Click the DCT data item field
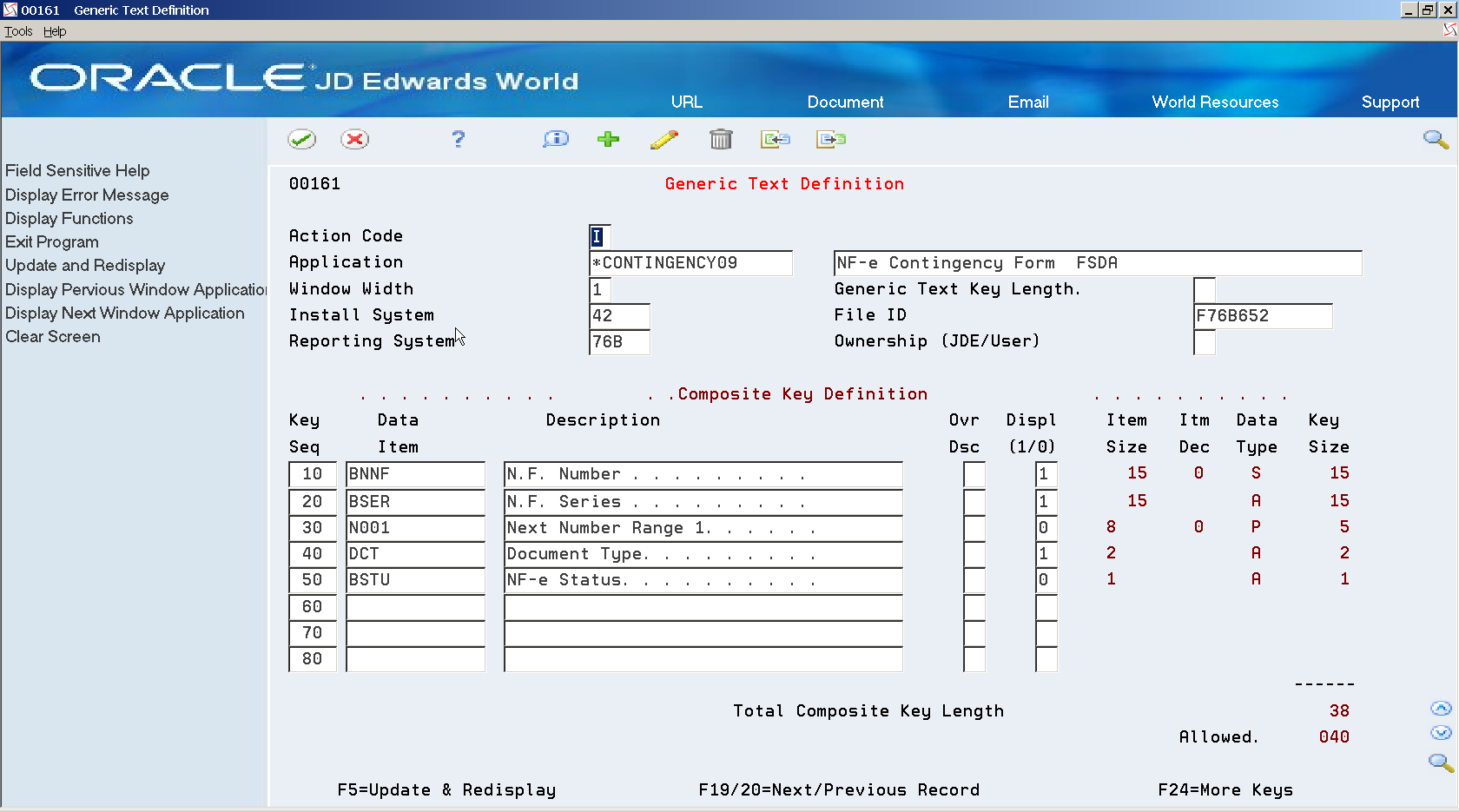The width and height of the screenshot is (1459, 812). click(415, 554)
